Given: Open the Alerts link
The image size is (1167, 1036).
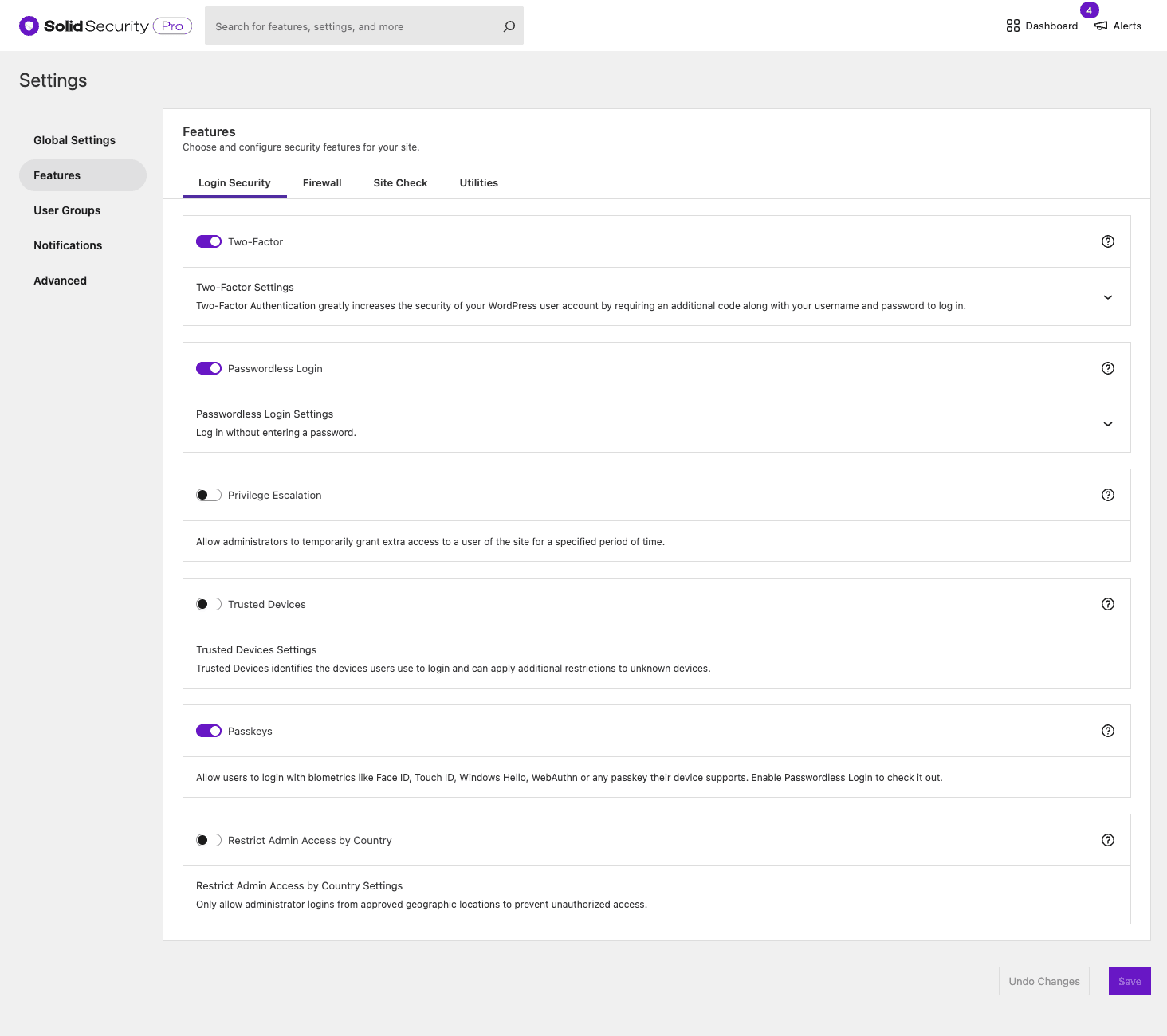Looking at the screenshot, I should (x=1118, y=26).
